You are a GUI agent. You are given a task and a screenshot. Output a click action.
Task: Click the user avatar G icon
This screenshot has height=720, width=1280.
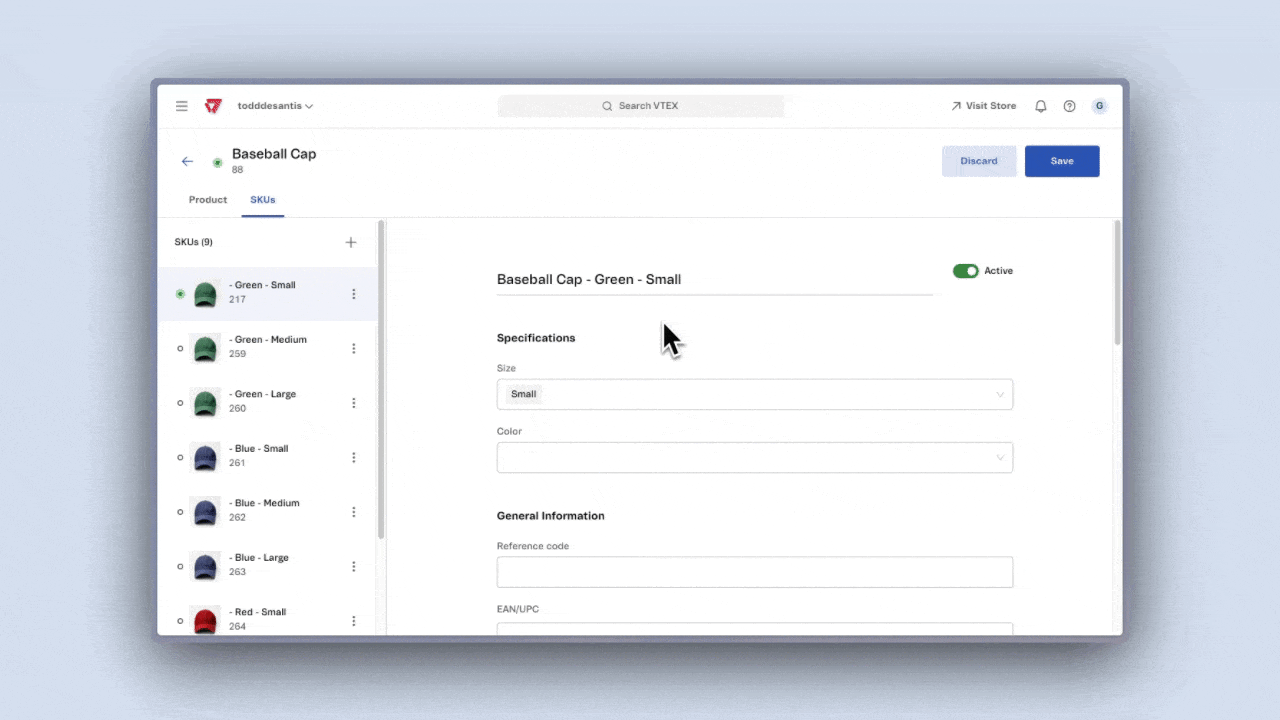1099,106
